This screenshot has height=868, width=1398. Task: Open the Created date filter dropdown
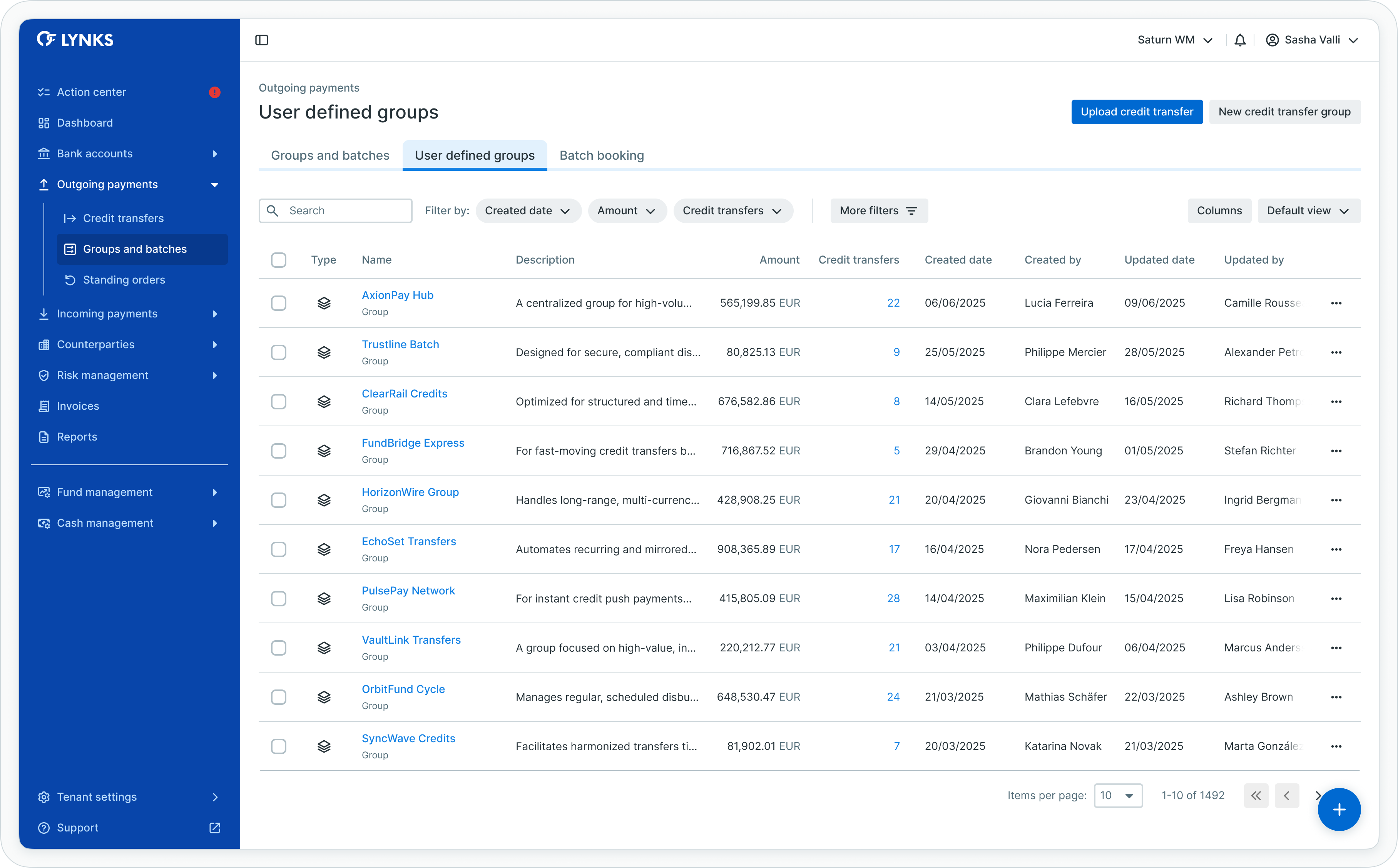(528, 211)
